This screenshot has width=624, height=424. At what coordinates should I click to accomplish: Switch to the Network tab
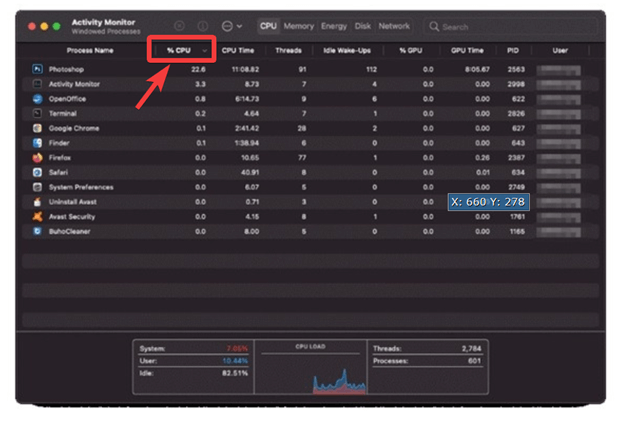394,26
